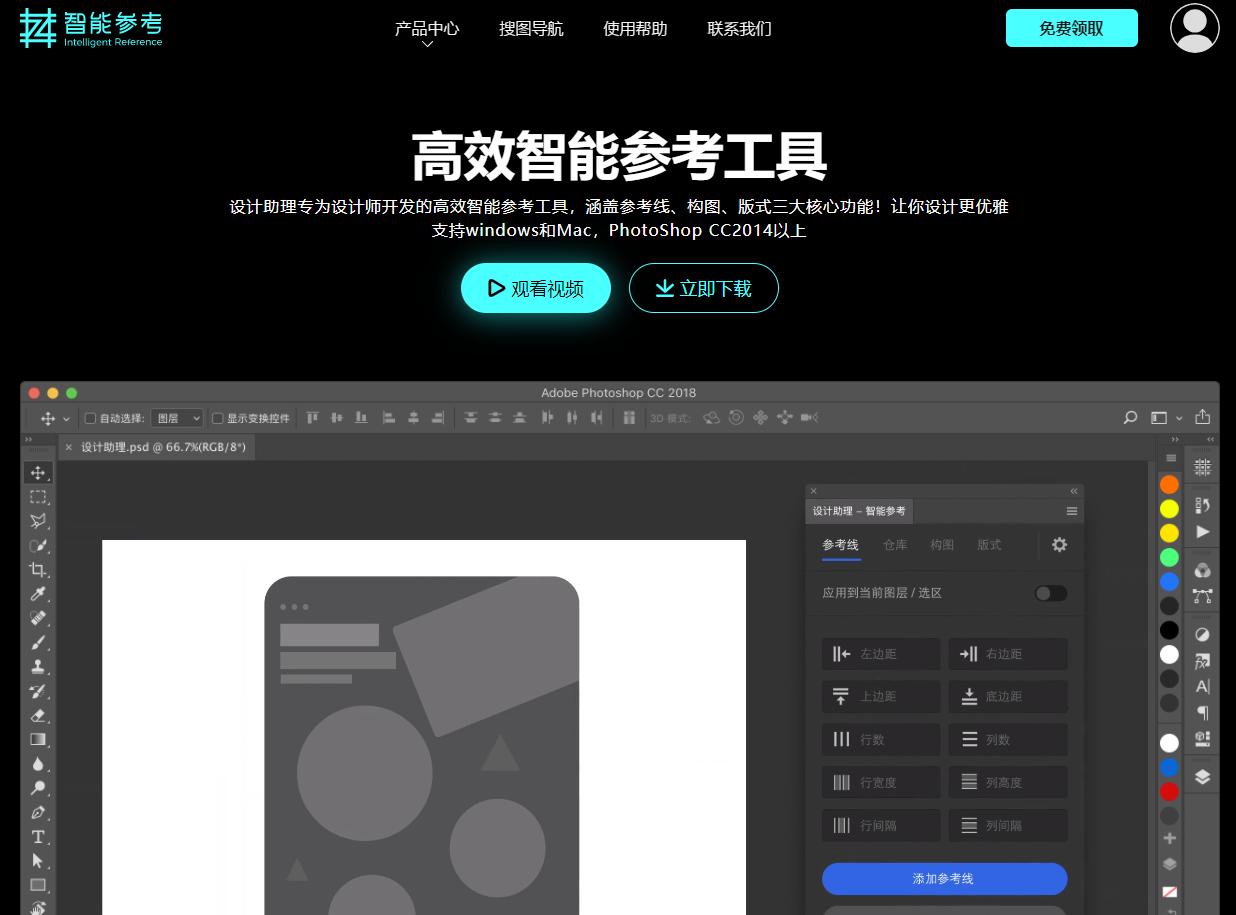Enable the 显示变换控件 checkbox
The height and width of the screenshot is (915, 1236).
click(217, 418)
